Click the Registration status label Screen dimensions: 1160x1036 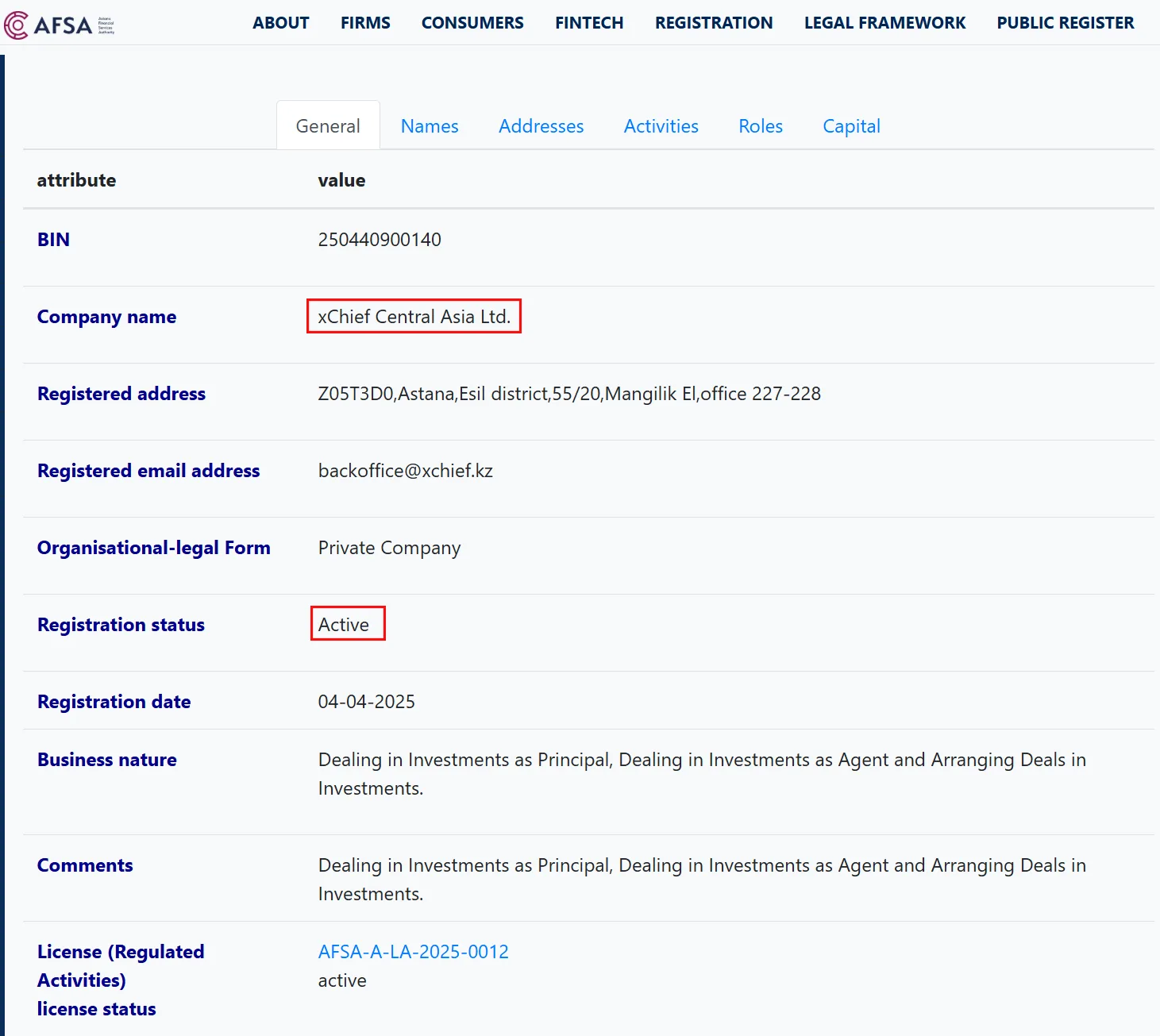tap(121, 625)
